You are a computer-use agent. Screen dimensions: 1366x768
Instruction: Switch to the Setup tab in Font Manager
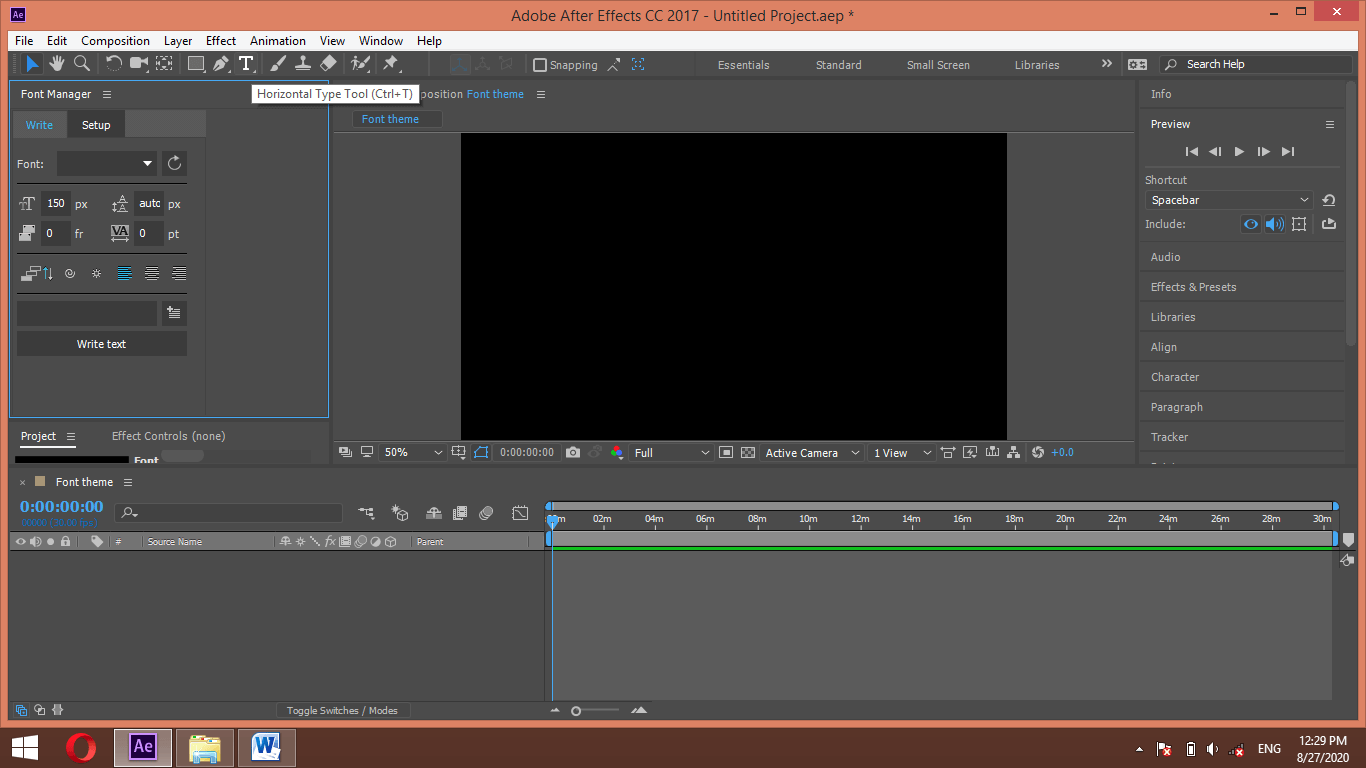pyautogui.click(x=96, y=124)
